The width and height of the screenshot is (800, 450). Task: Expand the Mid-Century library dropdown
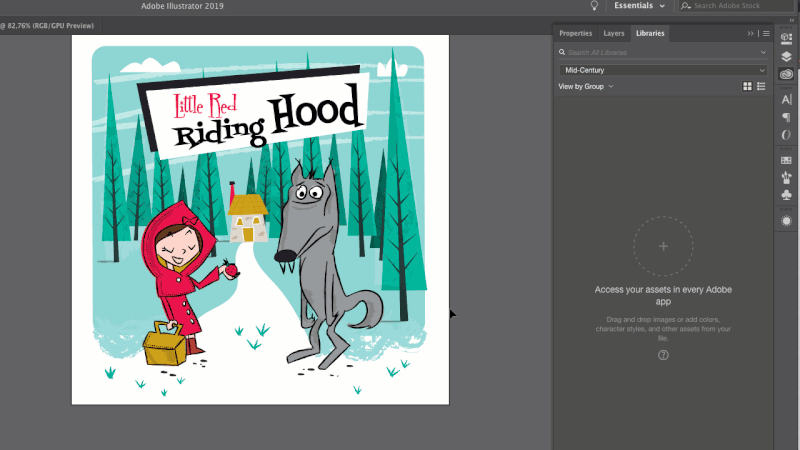pos(762,70)
